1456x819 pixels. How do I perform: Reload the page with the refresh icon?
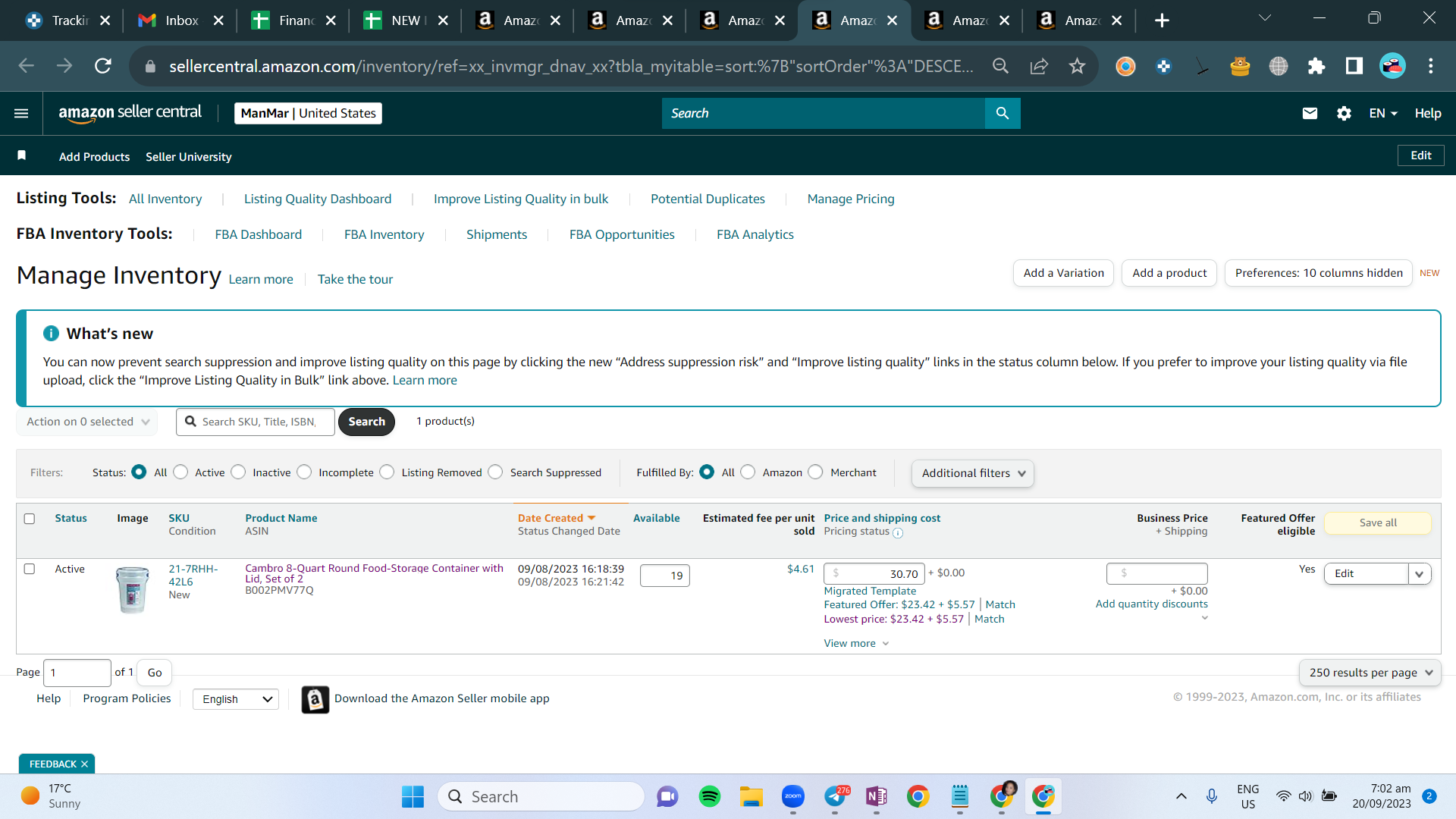pyautogui.click(x=103, y=66)
